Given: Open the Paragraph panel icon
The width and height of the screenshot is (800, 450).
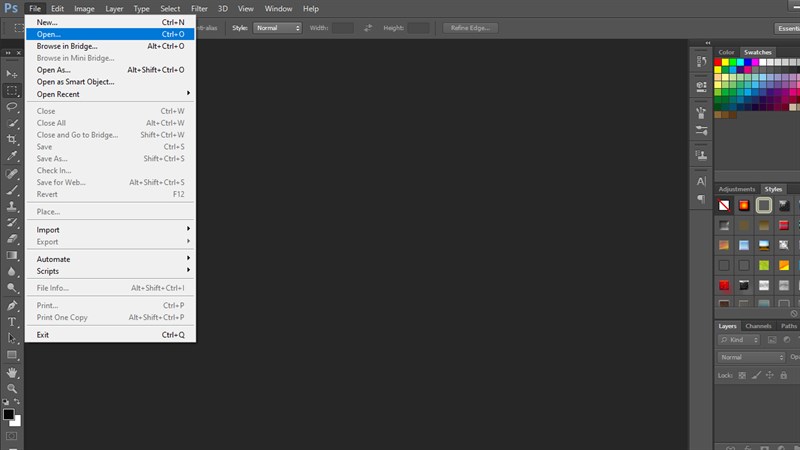Looking at the screenshot, I should tap(702, 198).
